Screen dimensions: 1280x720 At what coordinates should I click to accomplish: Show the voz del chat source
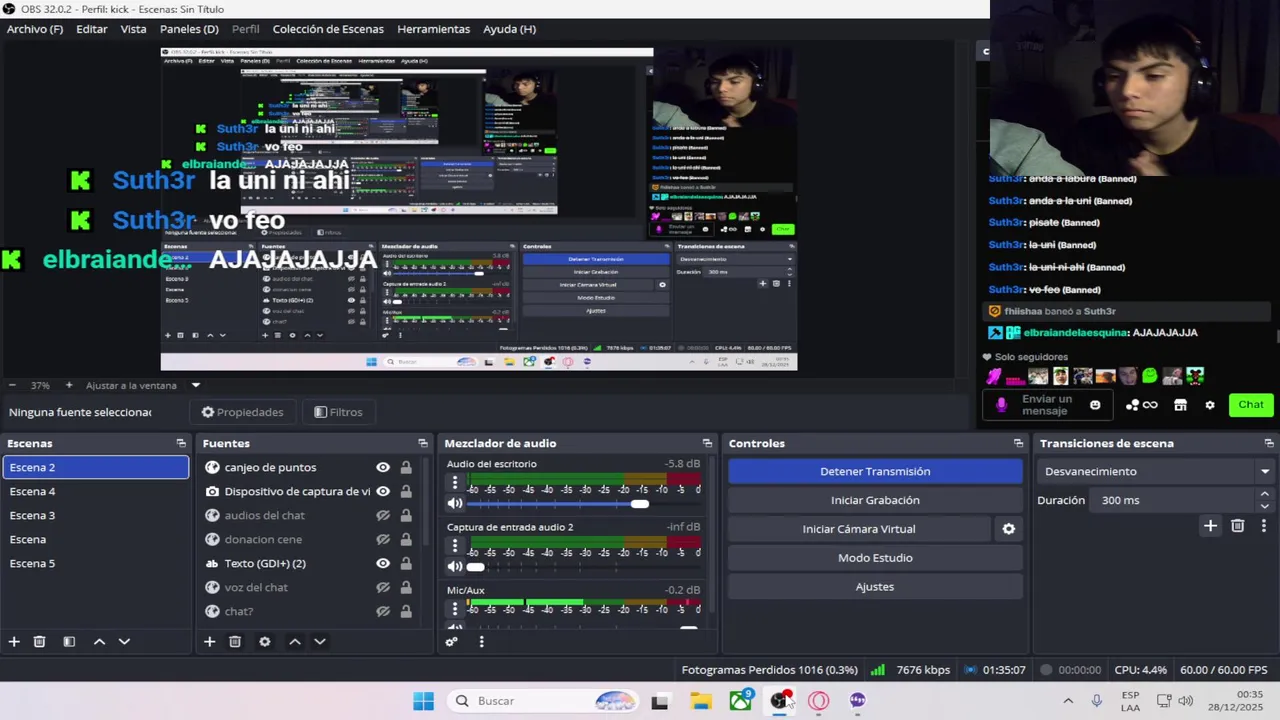coord(382,587)
